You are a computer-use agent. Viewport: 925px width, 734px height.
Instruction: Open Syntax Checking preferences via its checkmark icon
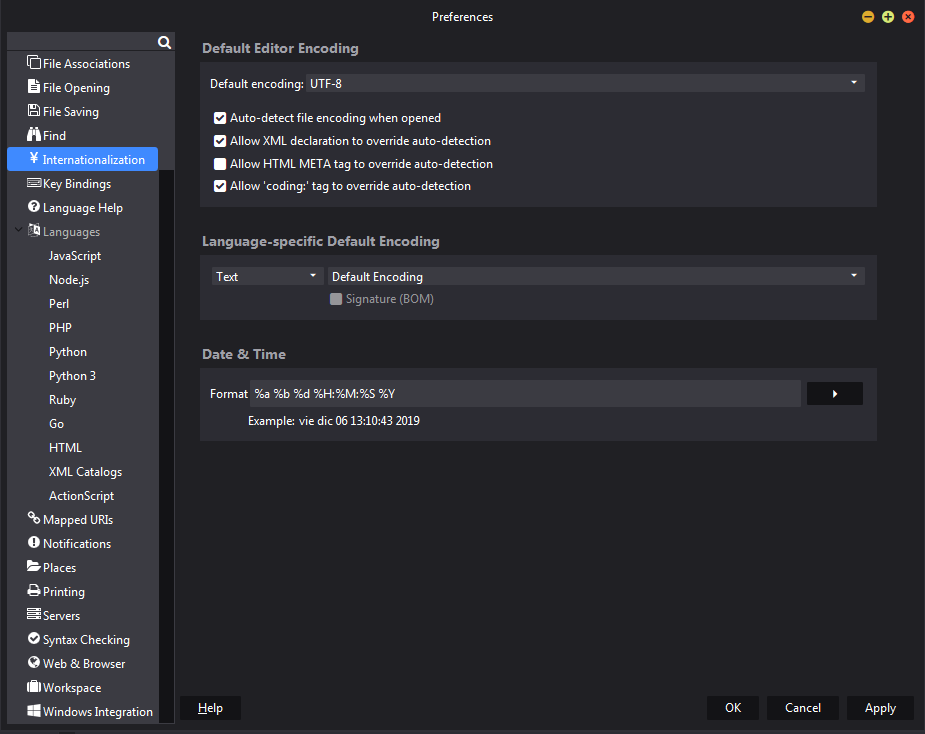point(32,639)
